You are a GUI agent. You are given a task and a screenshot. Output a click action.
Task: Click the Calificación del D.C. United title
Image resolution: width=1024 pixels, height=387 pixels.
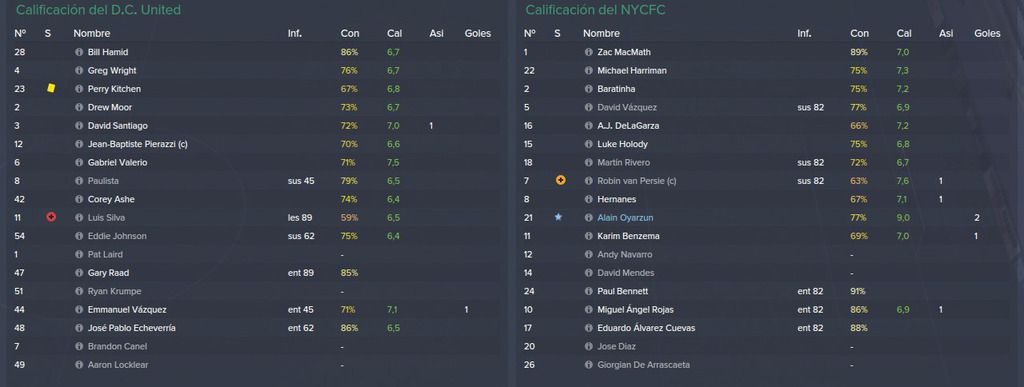tap(98, 10)
